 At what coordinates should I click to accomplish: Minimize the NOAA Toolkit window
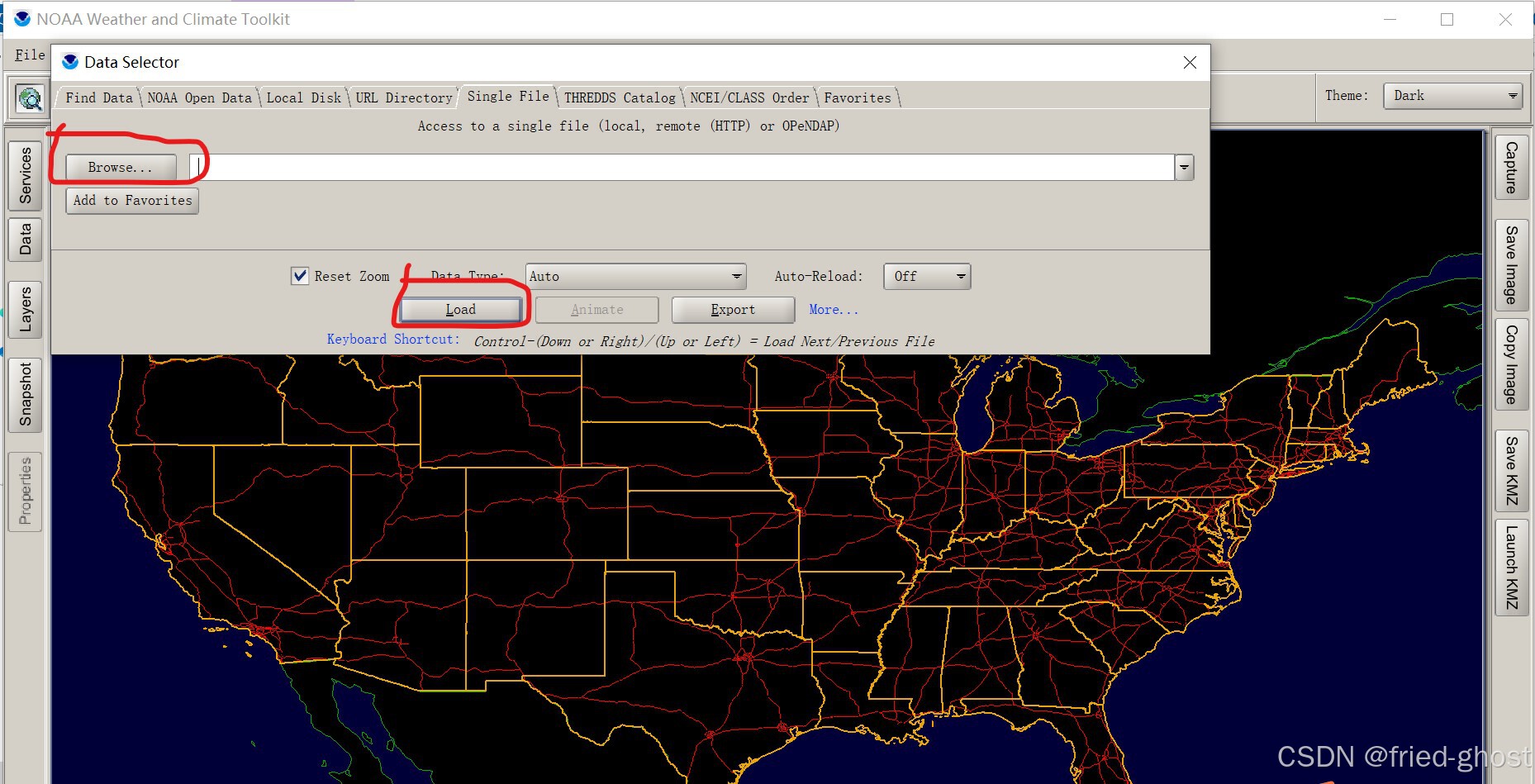click(x=1390, y=19)
